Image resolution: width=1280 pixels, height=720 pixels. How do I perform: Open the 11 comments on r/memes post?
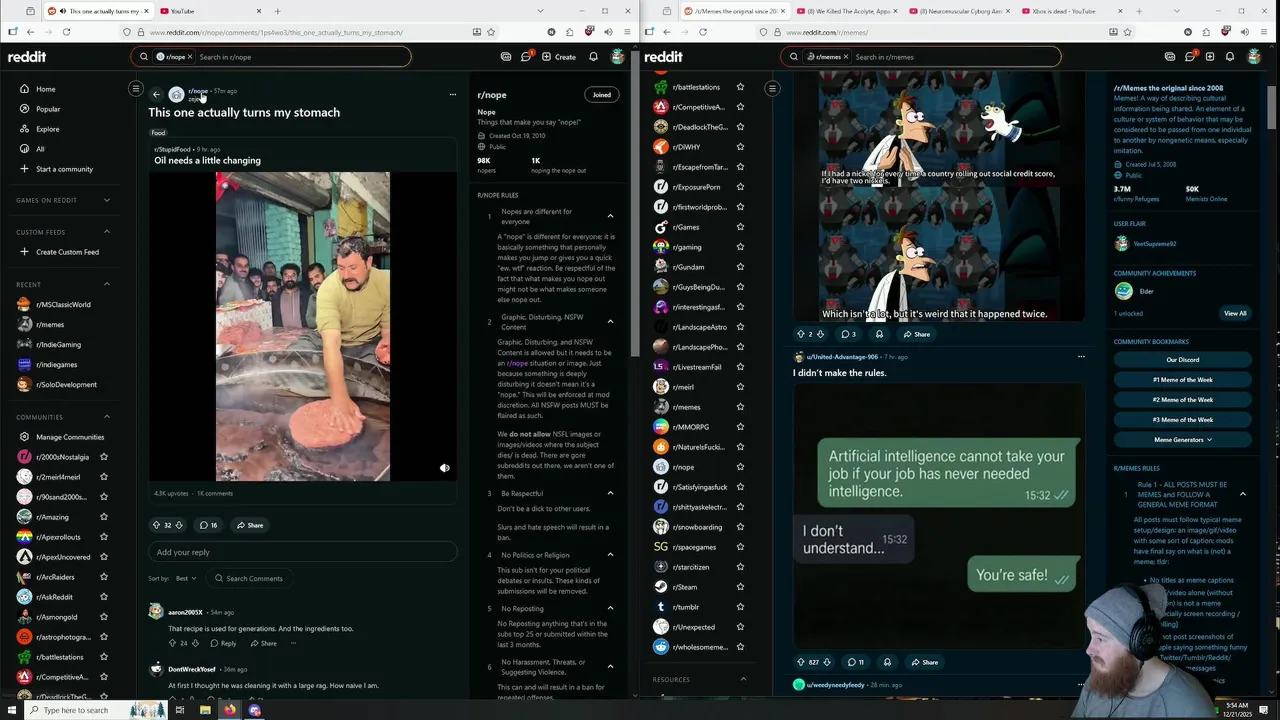click(855, 662)
